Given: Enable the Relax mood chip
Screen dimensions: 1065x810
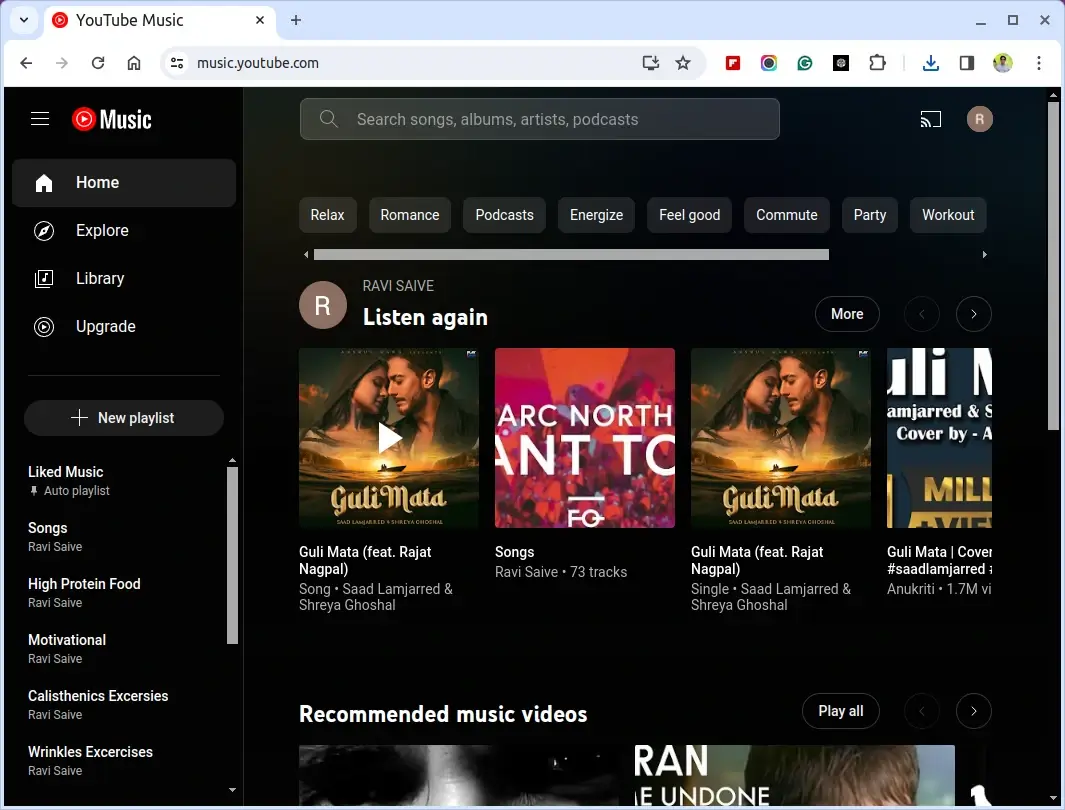Looking at the screenshot, I should 327,215.
